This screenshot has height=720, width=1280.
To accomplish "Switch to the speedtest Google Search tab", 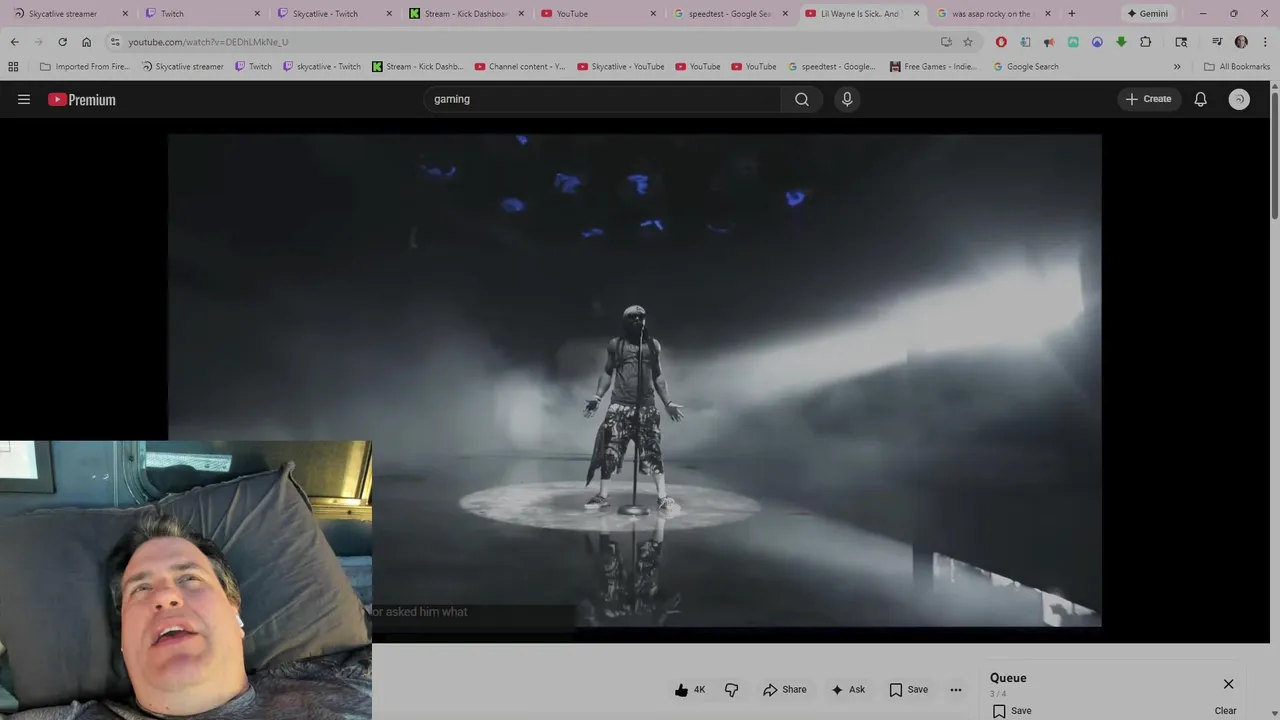I will [x=730, y=14].
